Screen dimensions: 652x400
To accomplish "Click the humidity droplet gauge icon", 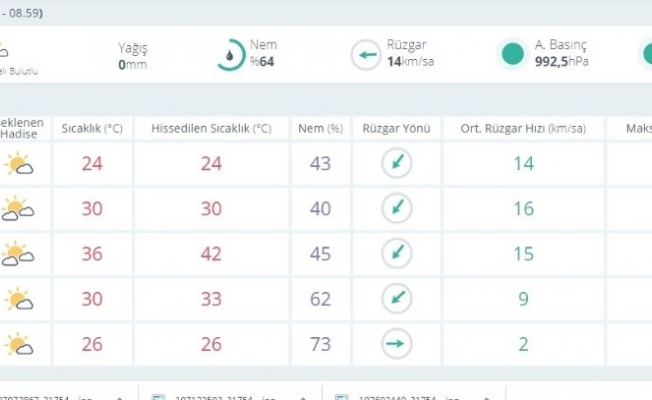I will point(233,54).
